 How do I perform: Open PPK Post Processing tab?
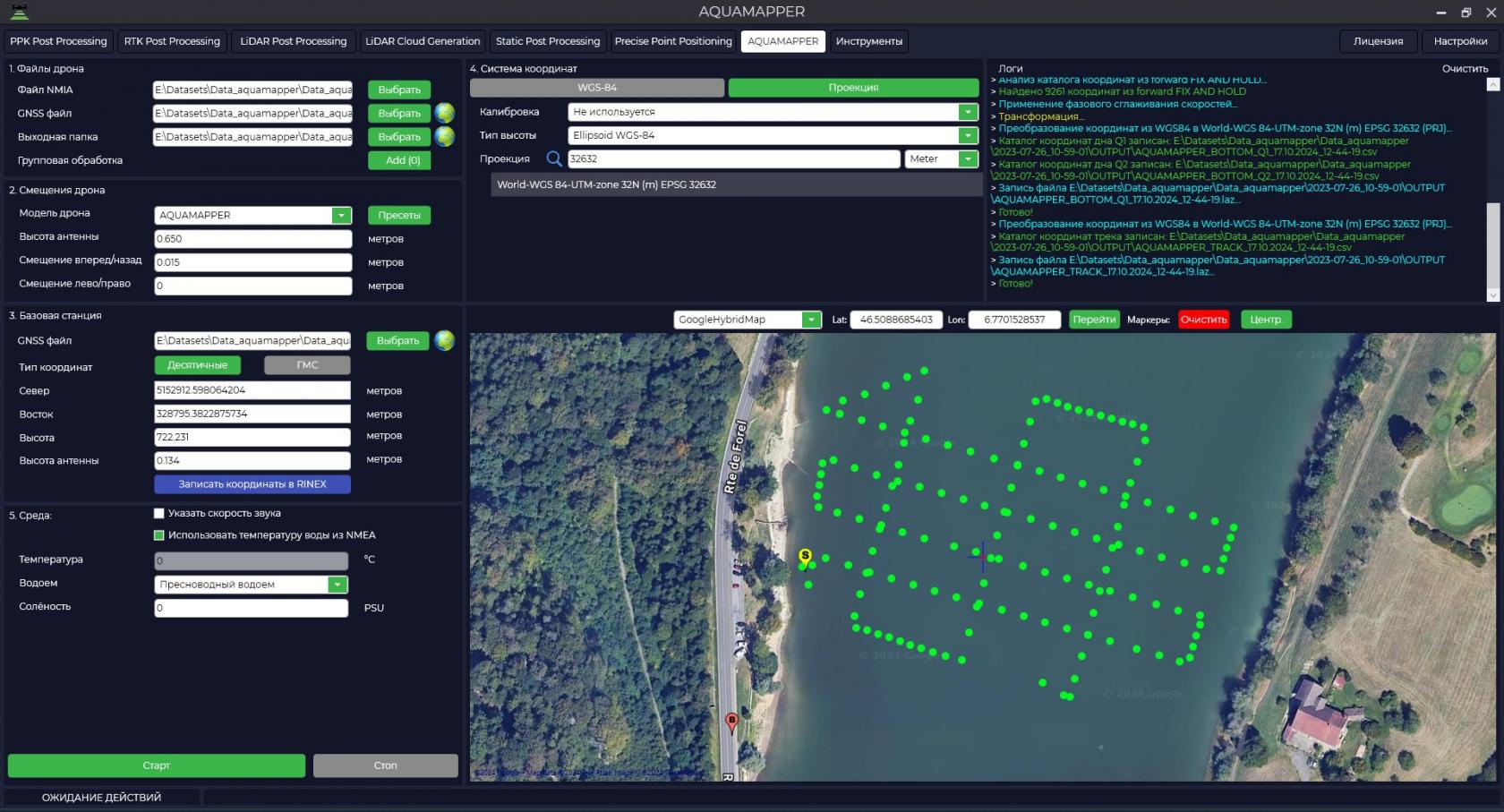click(58, 41)
